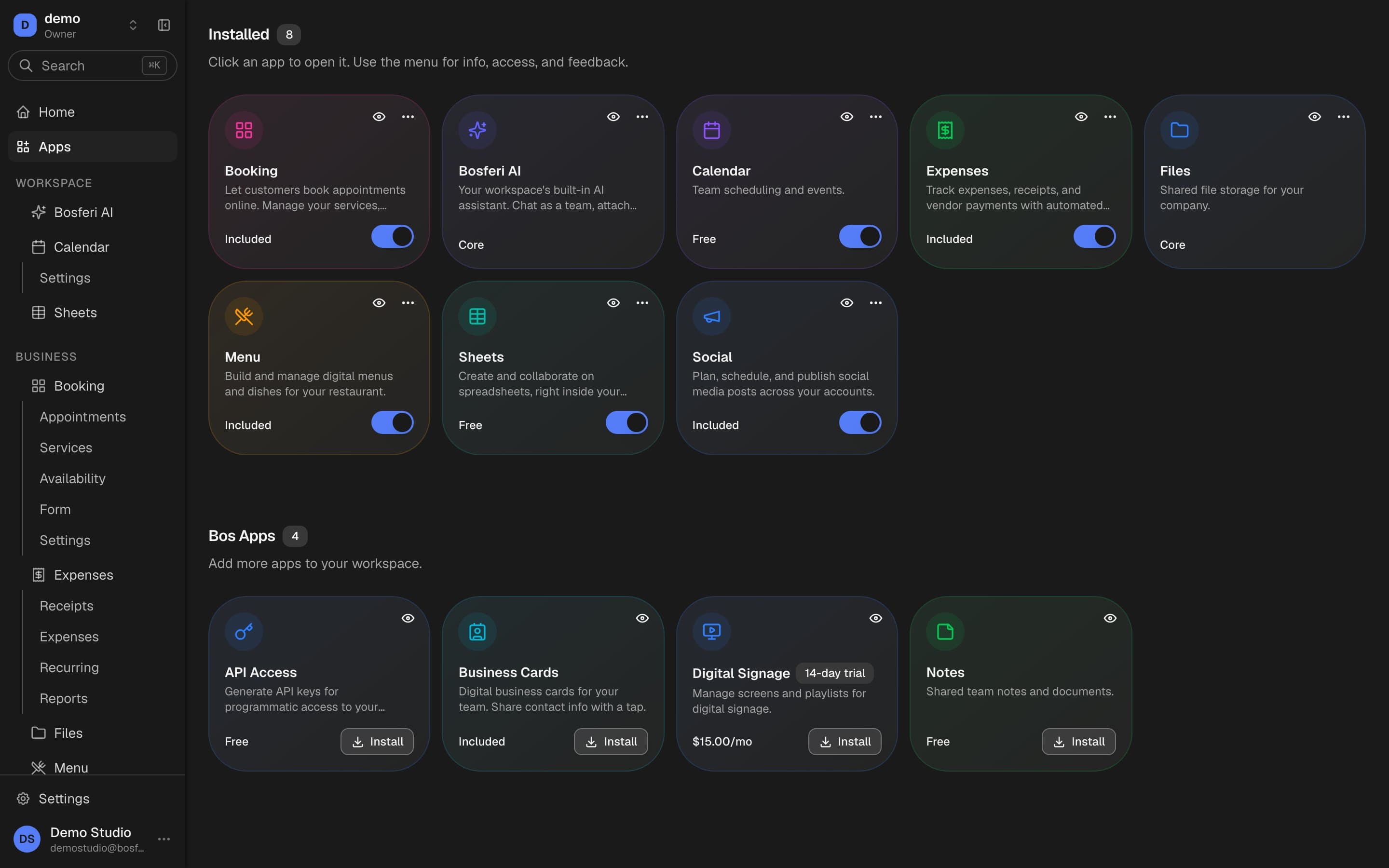The height and width of the screenshot is (868, 1389).
Task: Install the Business Cards app
Action: point(611,742)
